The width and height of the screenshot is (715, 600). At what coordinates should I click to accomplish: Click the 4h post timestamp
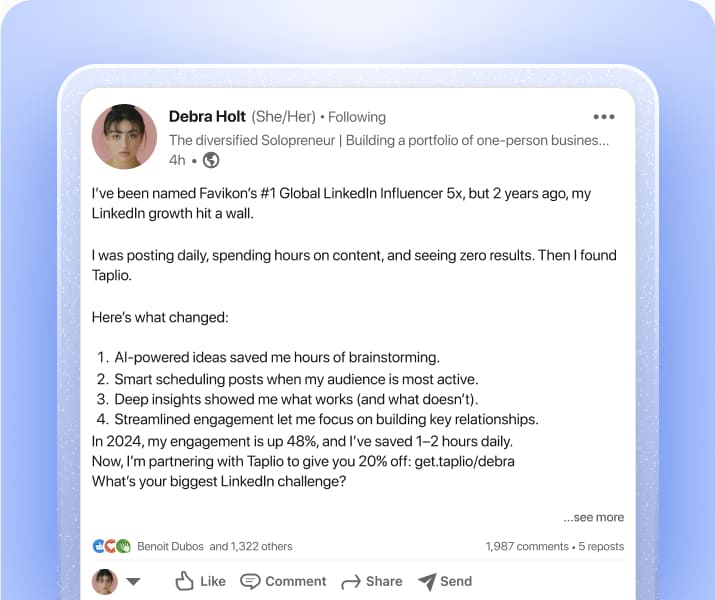click(x=177, y=160)
